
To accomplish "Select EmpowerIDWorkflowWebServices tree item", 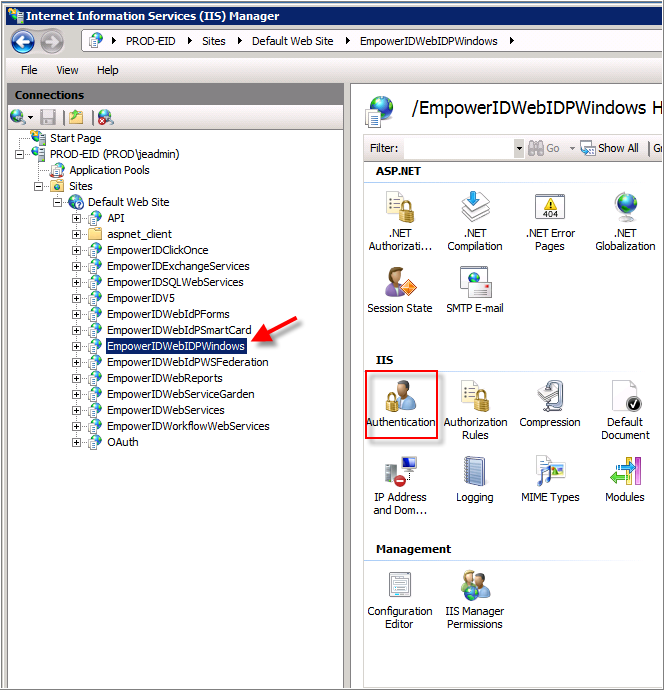I will [x=188, y=426].
